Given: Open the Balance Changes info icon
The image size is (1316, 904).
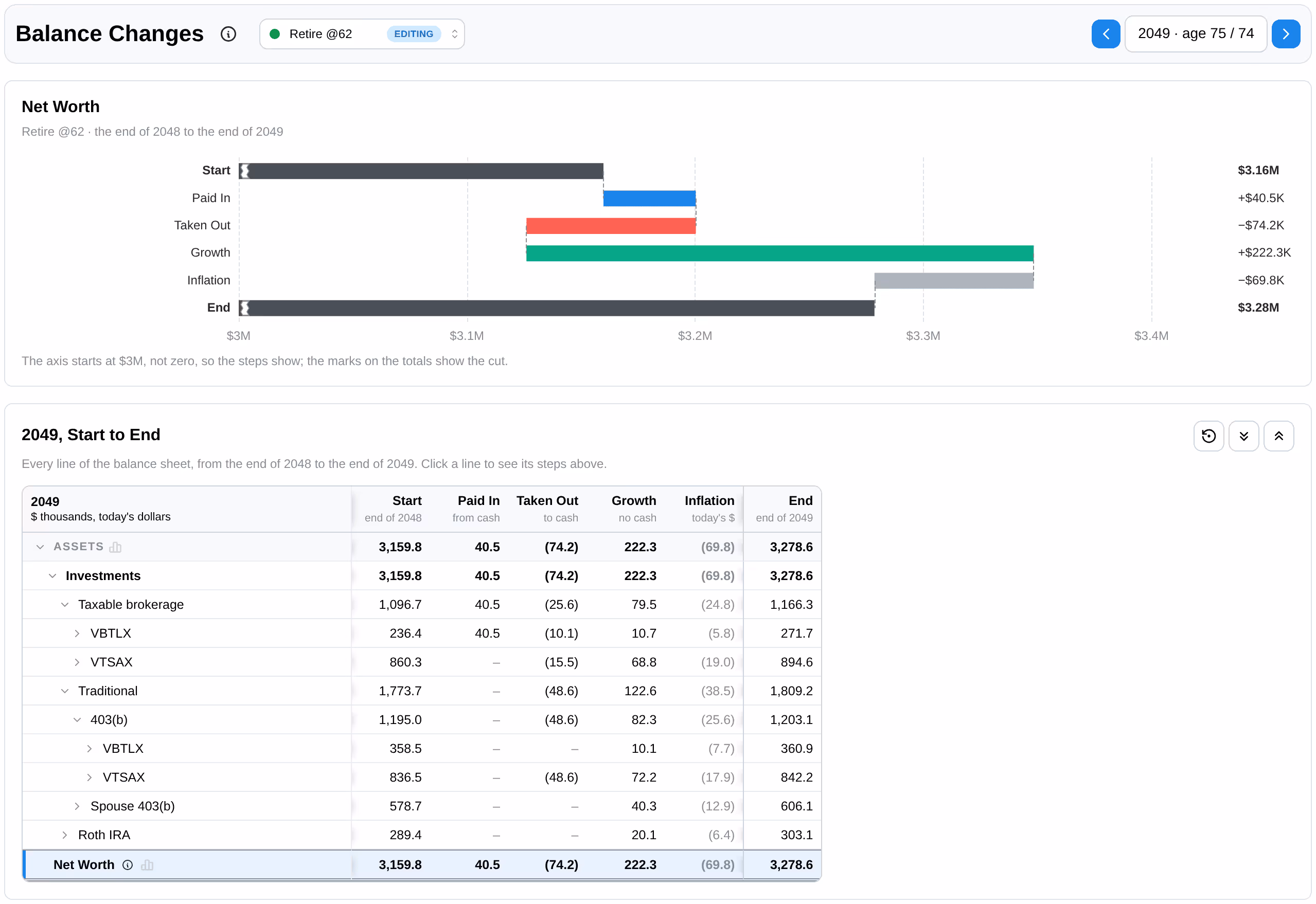Looking at the screenshot, I should click(x=228, y=34).
